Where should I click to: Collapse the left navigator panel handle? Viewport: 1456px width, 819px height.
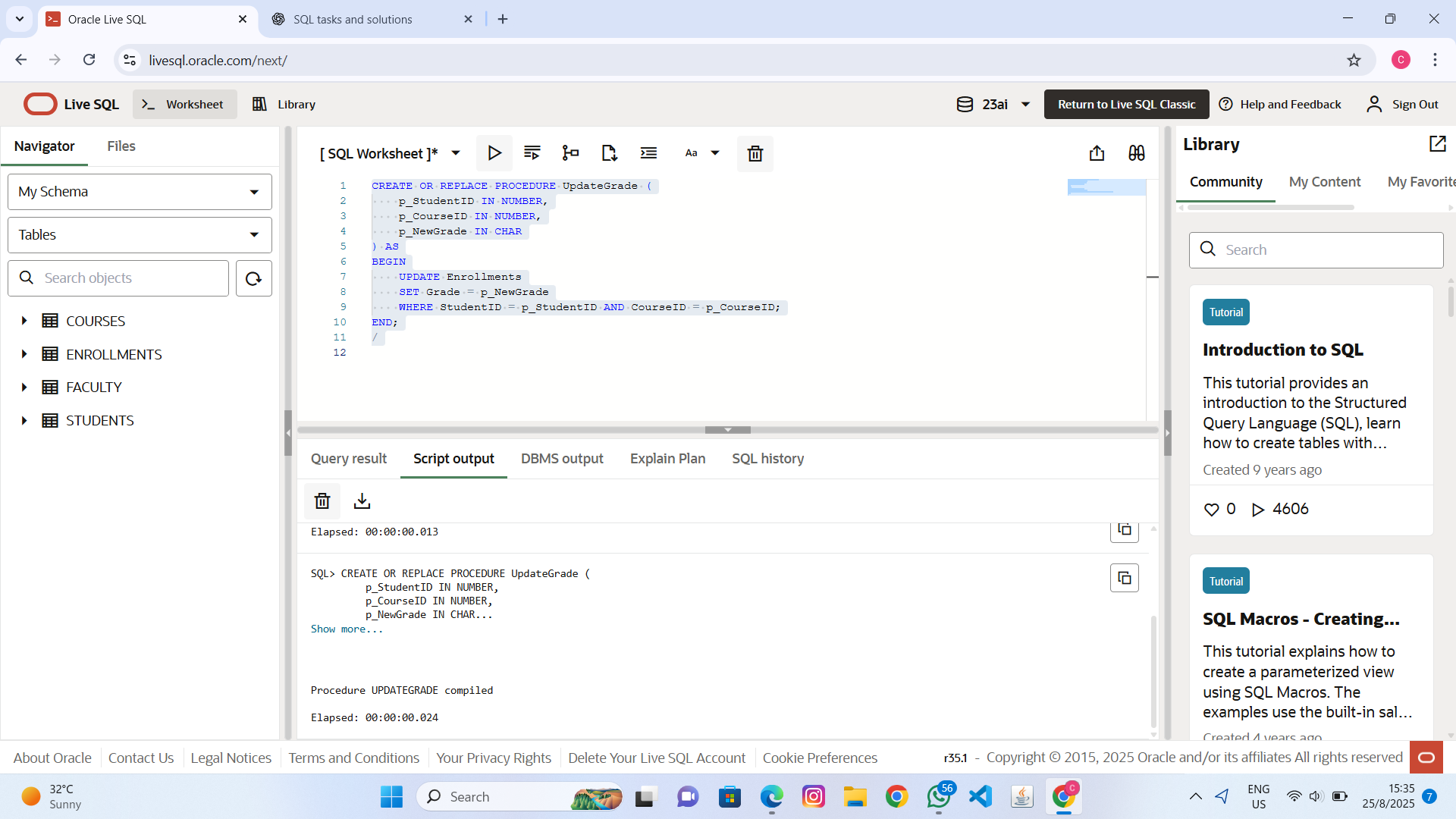coord(288,433)
